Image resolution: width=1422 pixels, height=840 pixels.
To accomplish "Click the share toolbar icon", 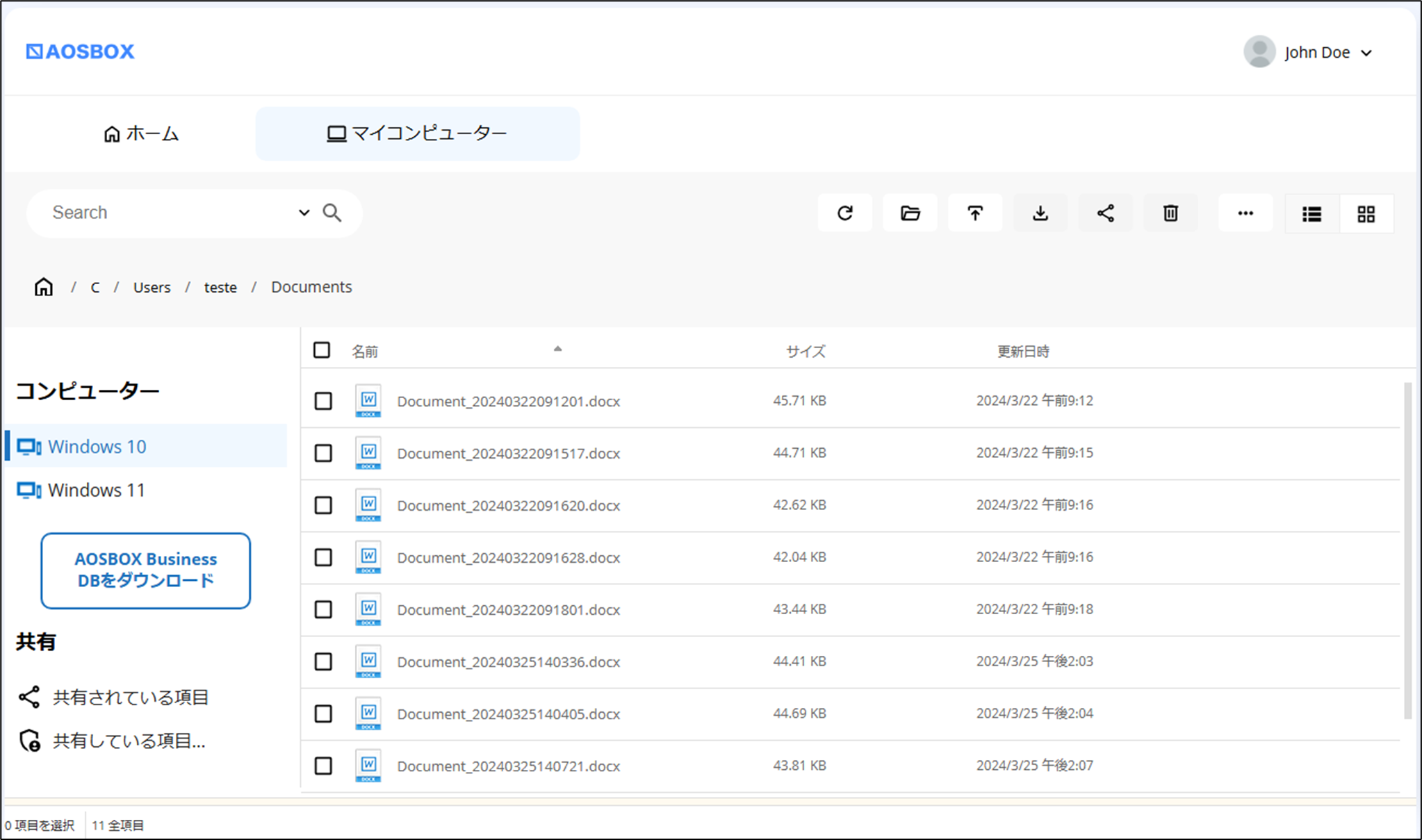I will [1106, 213].
